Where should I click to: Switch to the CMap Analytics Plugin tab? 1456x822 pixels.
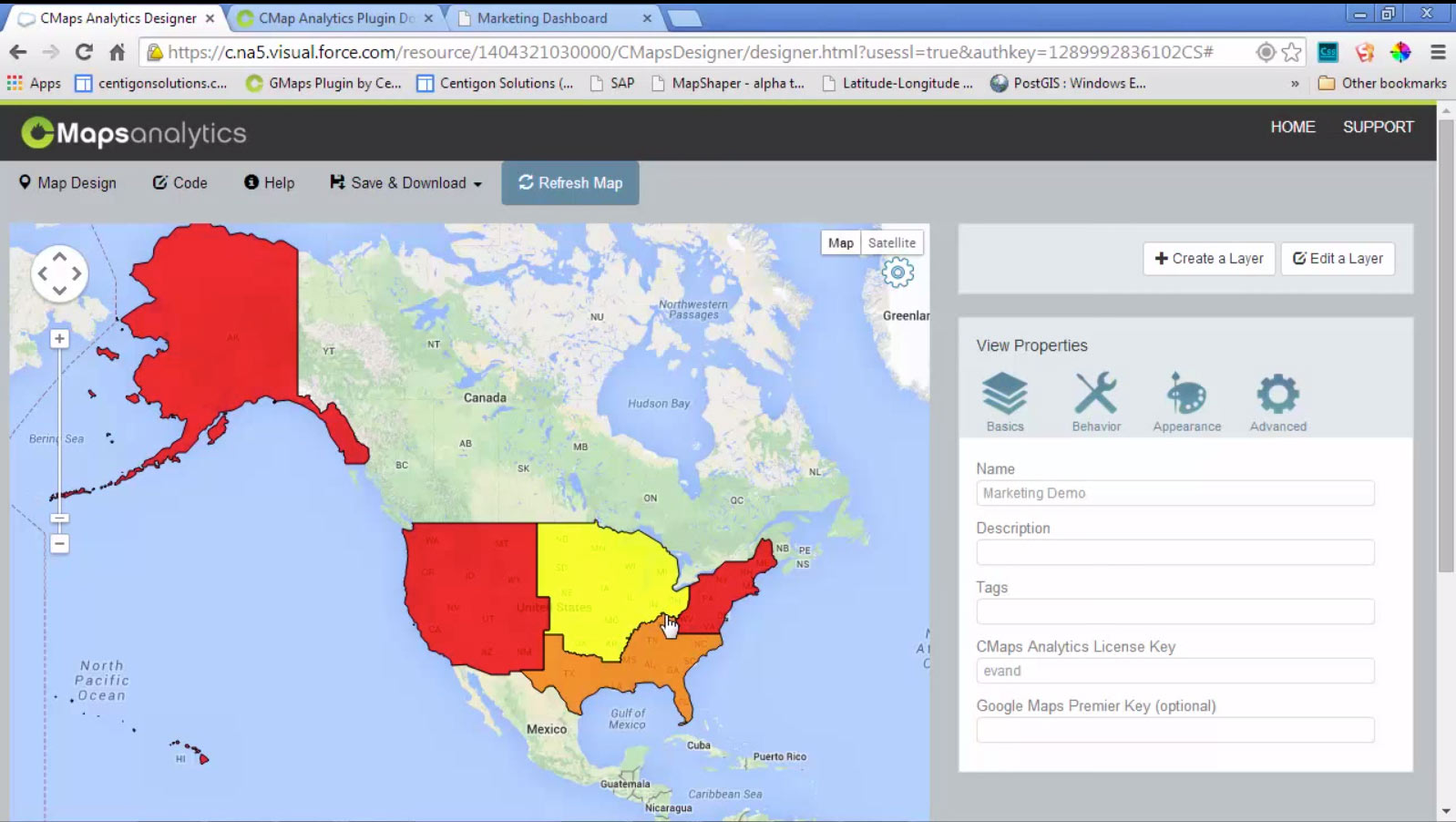pyautogui.click(x=336, y=18)
